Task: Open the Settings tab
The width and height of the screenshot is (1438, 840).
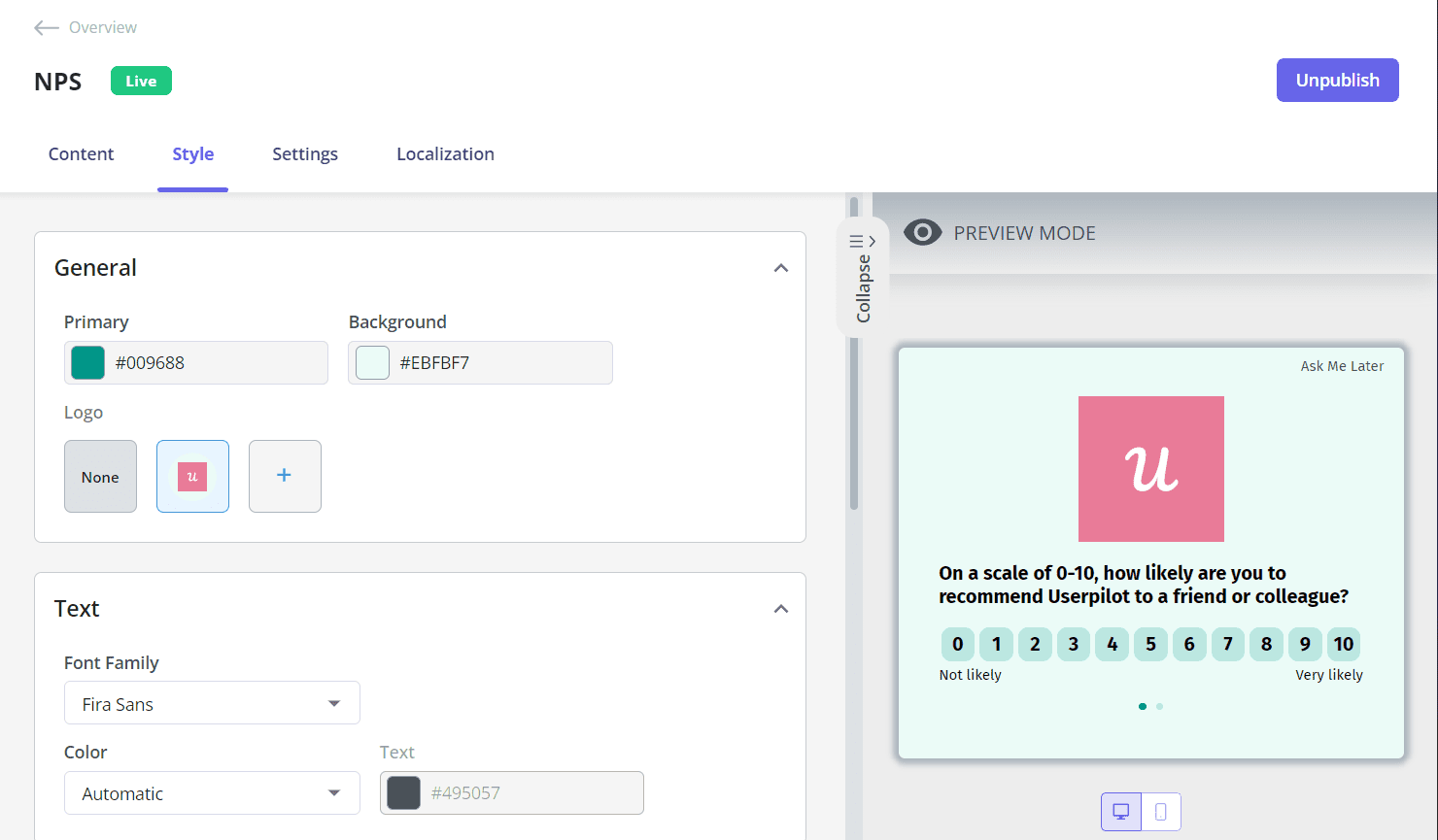Action: coord(305,153)
